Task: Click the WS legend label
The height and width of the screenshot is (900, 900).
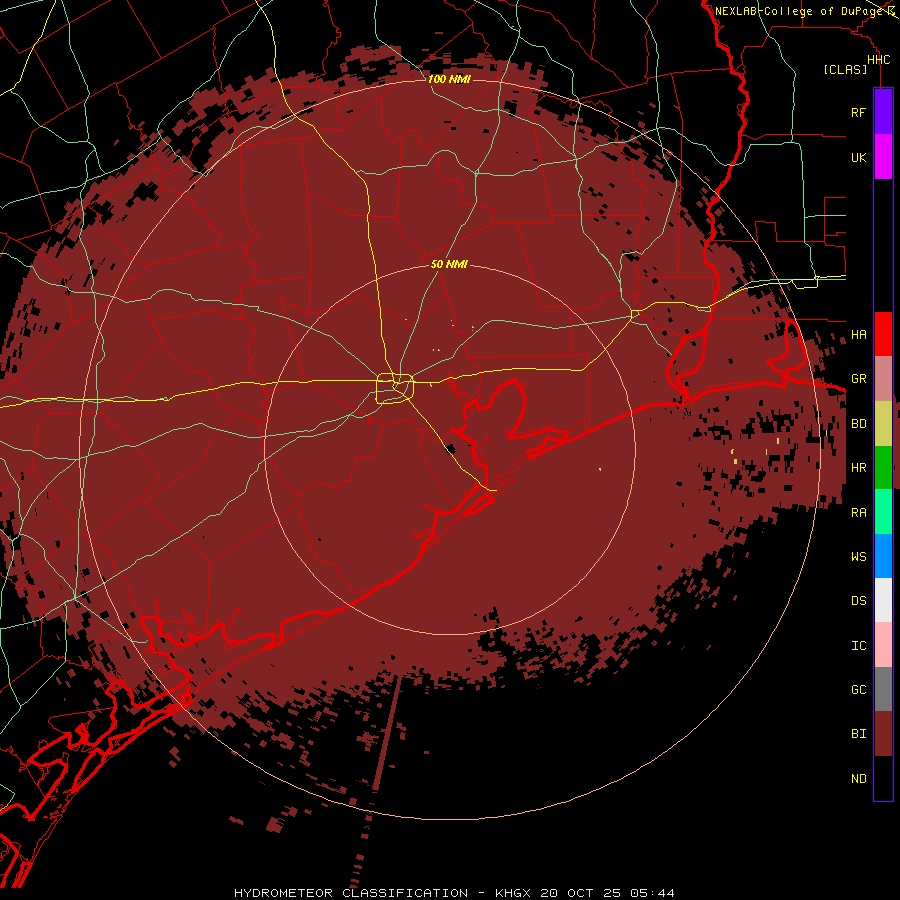Action: coord(858,557)
